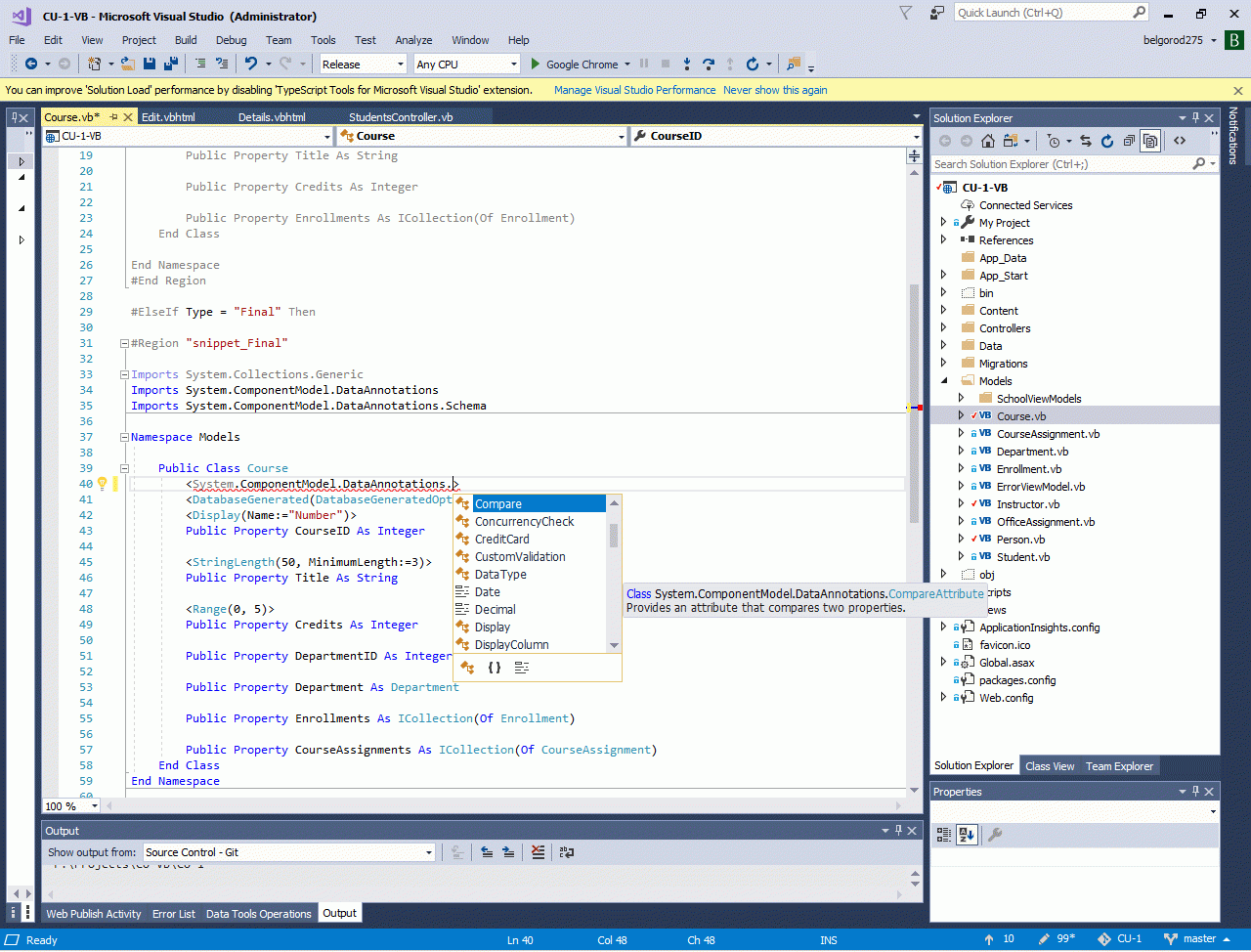
Task: Start debugging with Google Chrome button
Action: (x=574, y=65)
